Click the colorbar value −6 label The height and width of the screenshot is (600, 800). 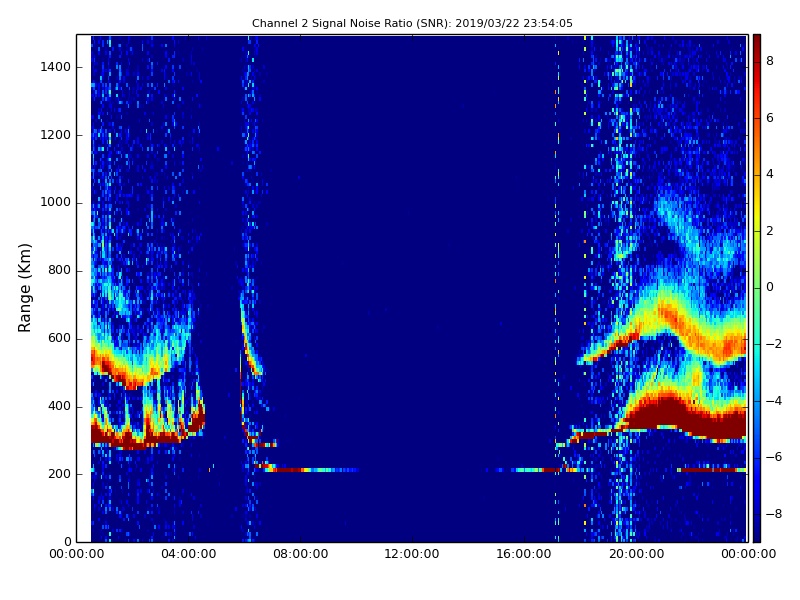773,457
